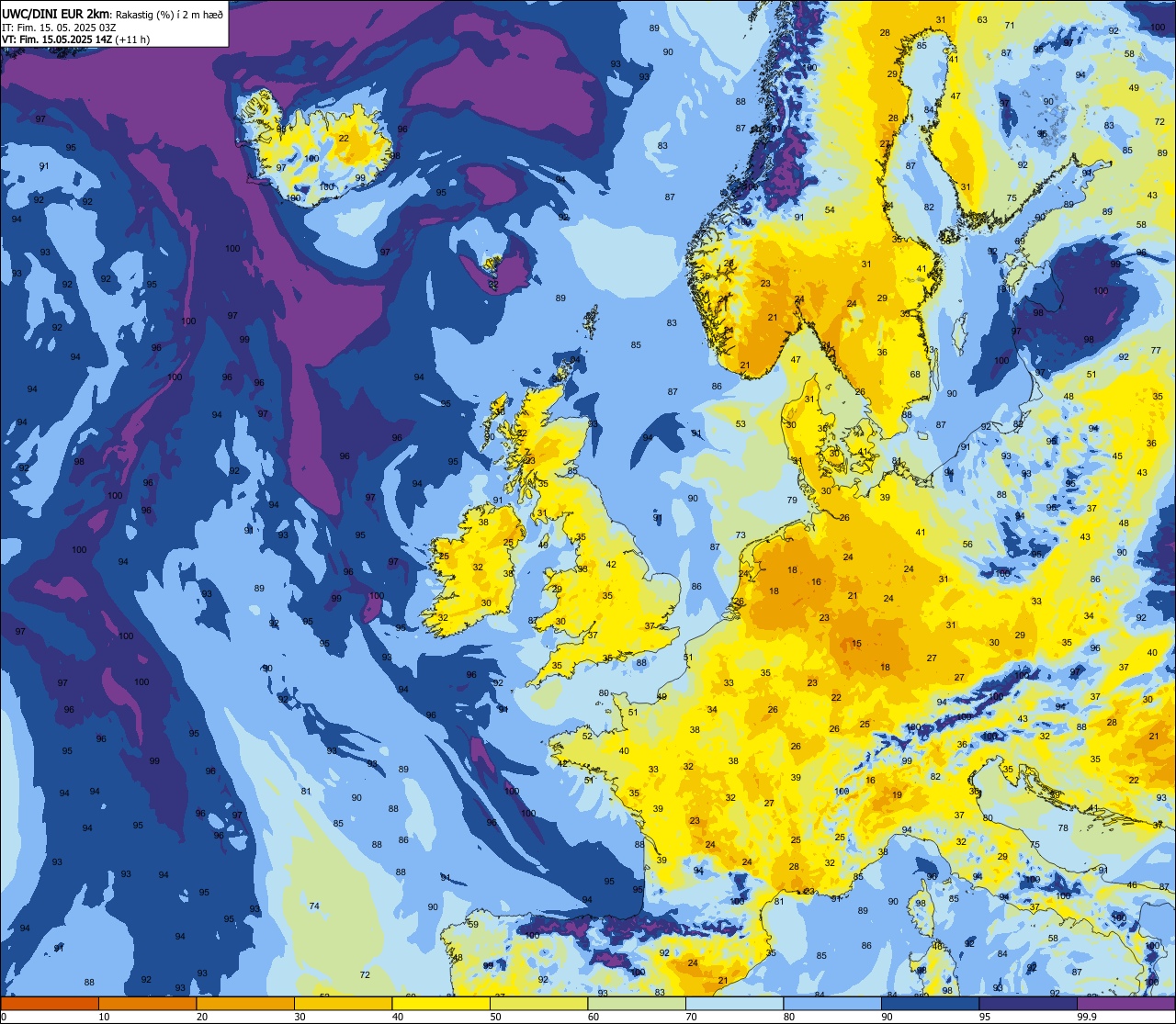Click the 95–99.9% navy legend swatch
1176x1024 pixels.
pyautogui.click(x=1028, y=1003)
